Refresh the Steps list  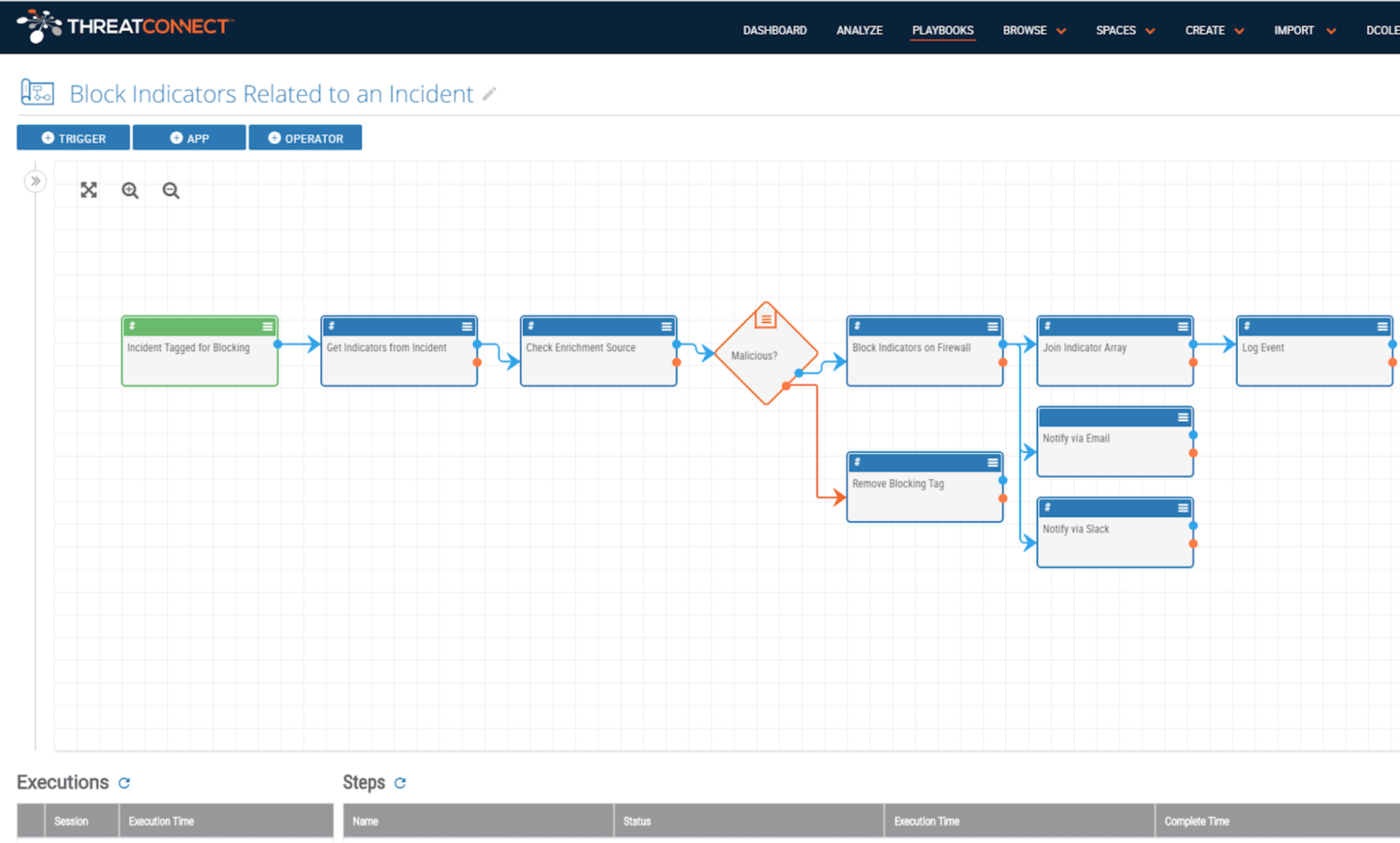coord(401,783)
